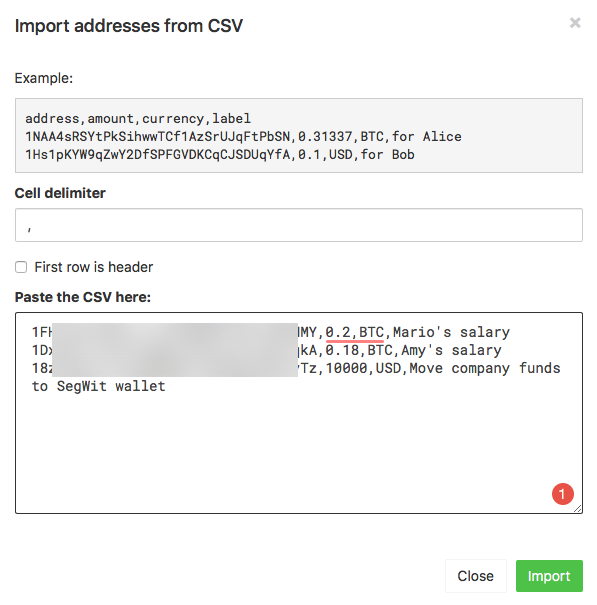Click the Paste the CSV here label

tap(83, 297)
